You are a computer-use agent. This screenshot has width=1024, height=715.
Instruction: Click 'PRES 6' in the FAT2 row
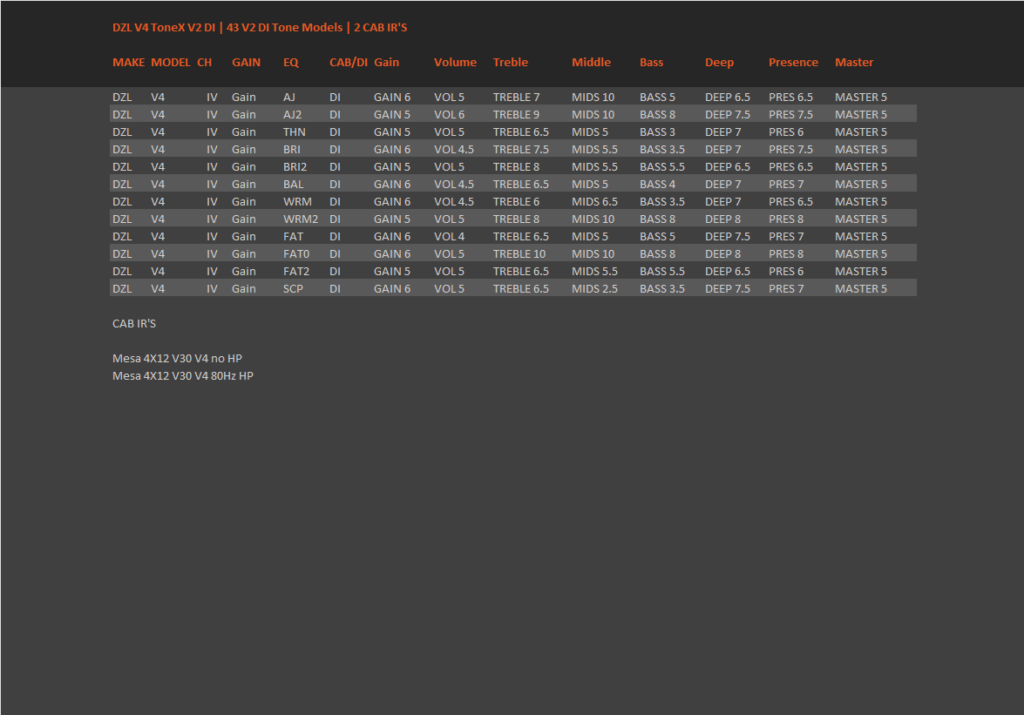pos(786,271)
